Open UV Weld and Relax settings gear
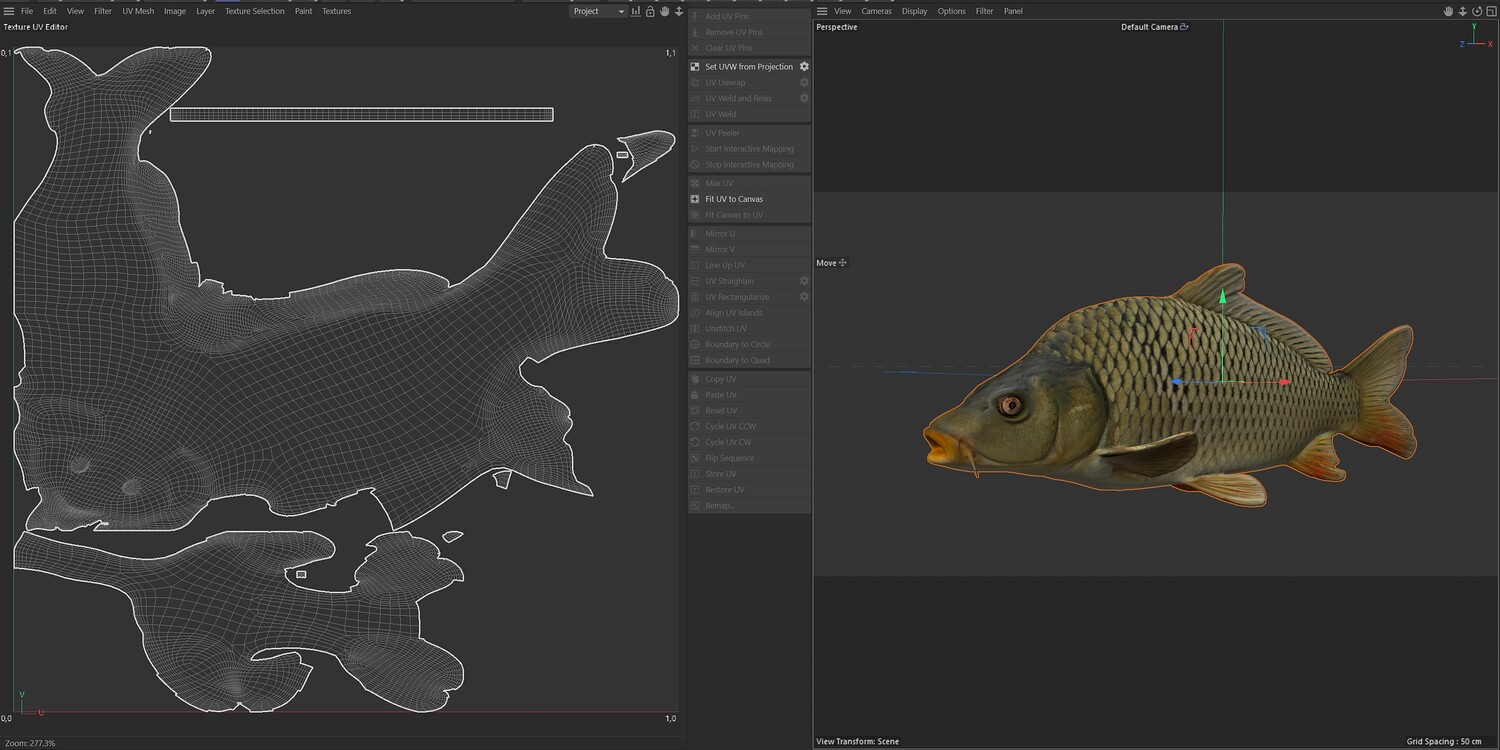This screenshot has height=750, width=1500. [x=804, y=99]
